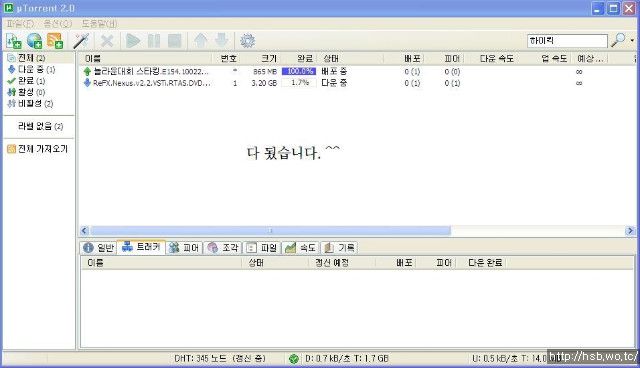640x368 pixels.
Task: Click the Pause torrent icon
Action: click(x=154, y=41)
